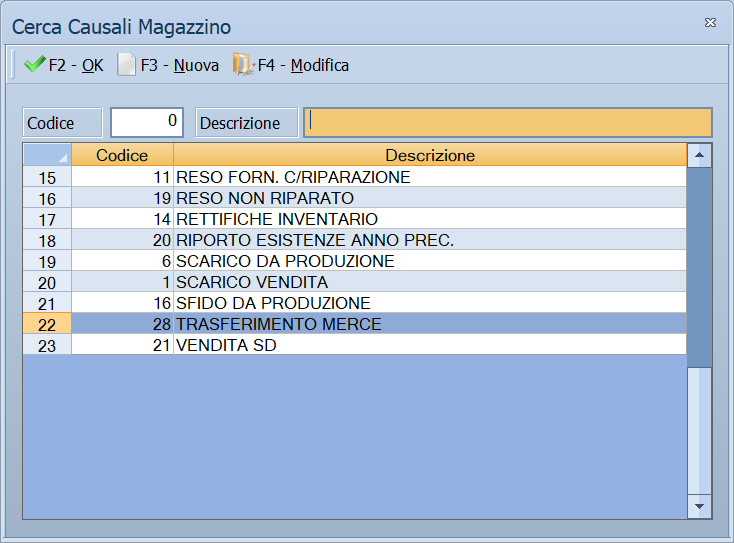Sort by the Descrizione column header
This screenshot has width=734, height=543.
click(x=430, y=155)
